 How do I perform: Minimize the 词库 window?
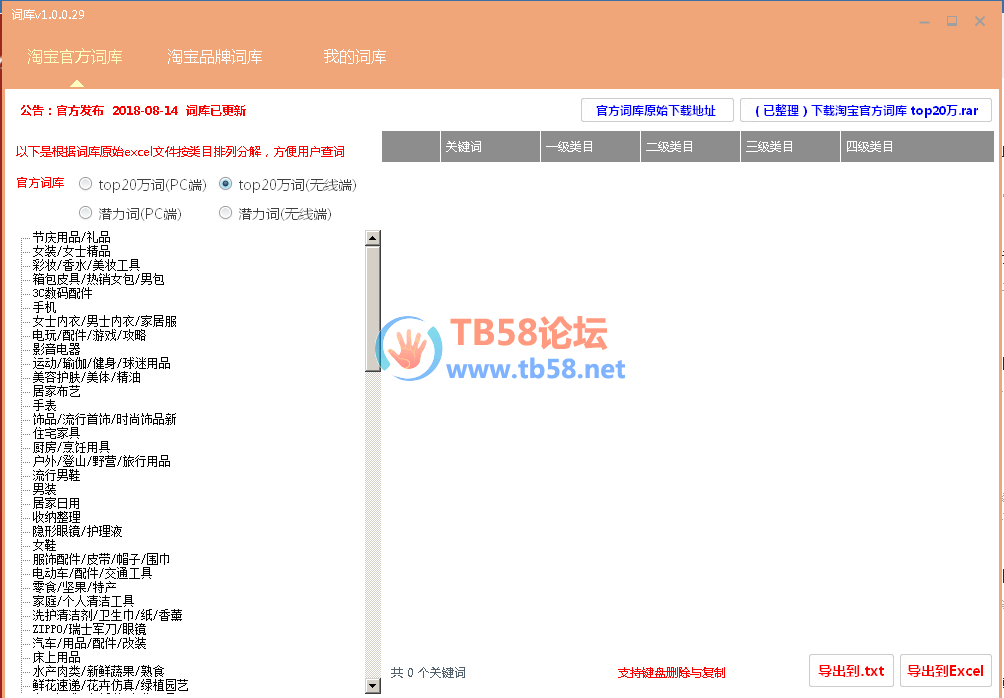[924, 21]
